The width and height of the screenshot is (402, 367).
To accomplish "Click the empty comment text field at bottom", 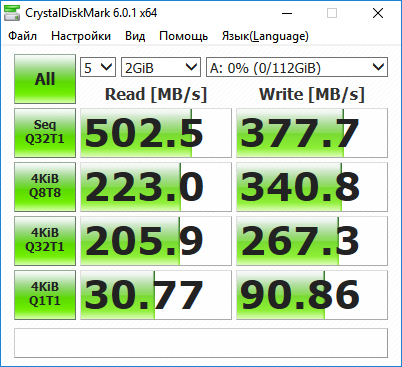I will (201, 343).
